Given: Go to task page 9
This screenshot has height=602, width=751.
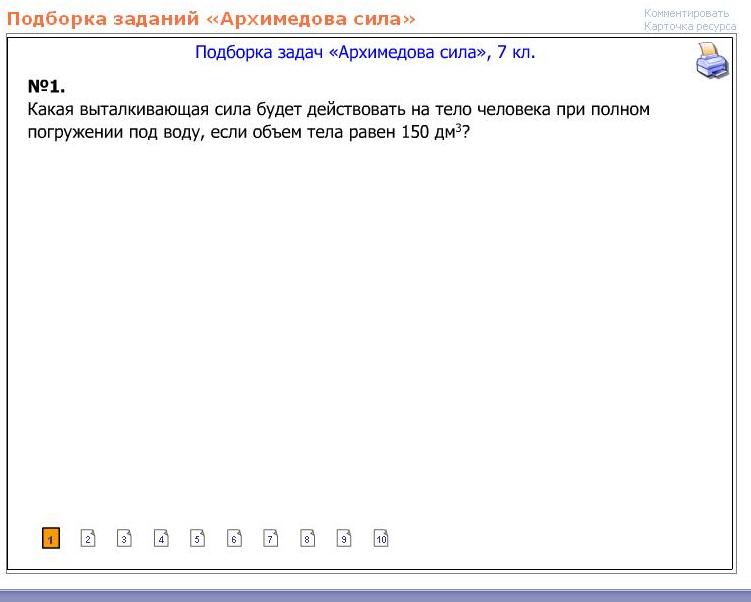Looking at the screenshot, I should (x=344, y=538).
